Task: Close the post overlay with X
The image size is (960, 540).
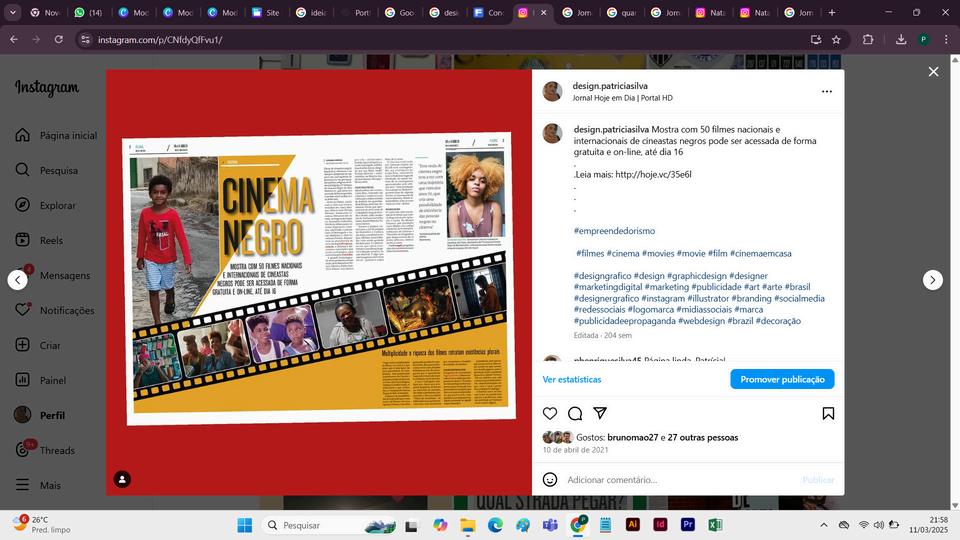Action: click(933, 72)
